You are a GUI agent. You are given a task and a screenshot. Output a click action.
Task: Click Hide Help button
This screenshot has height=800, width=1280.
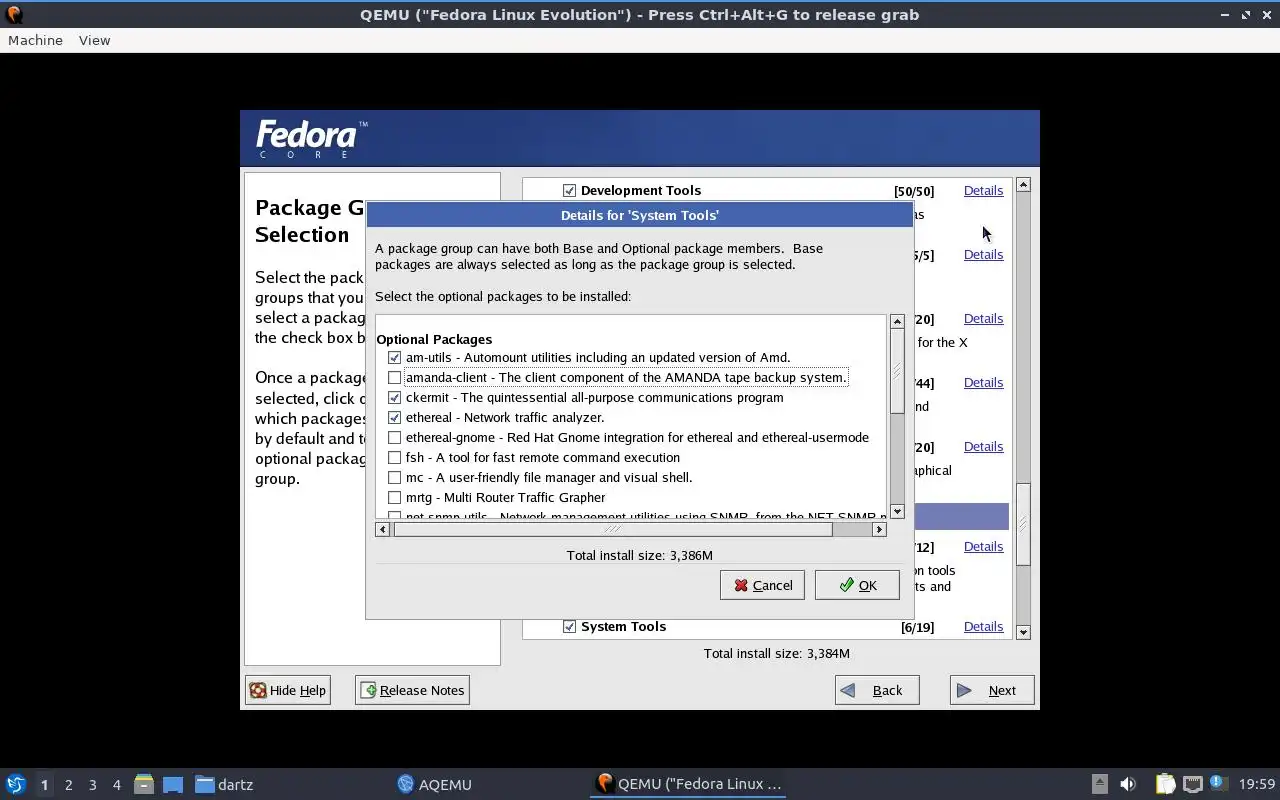[x=288, y=690]
